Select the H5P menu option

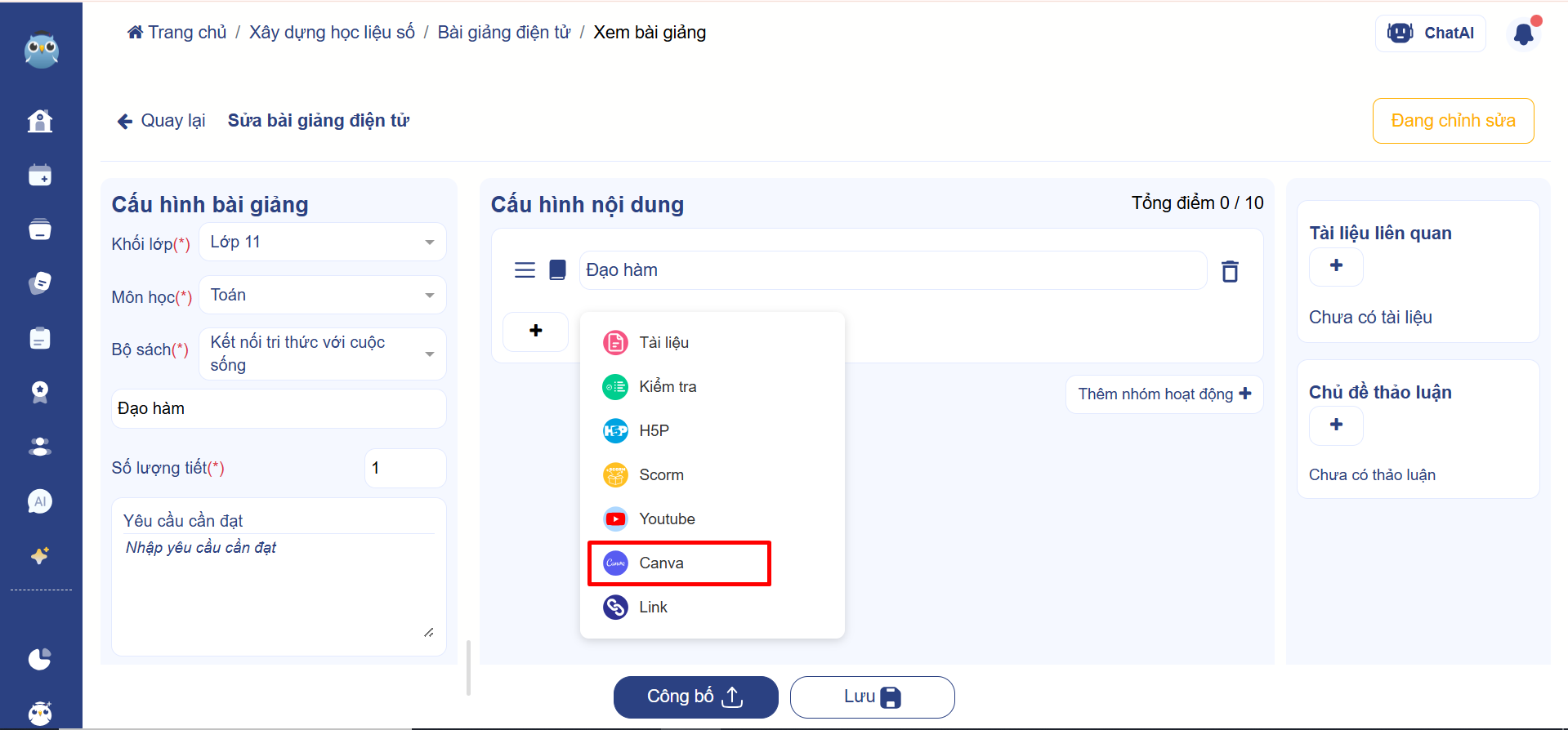[x=653, y=431]
